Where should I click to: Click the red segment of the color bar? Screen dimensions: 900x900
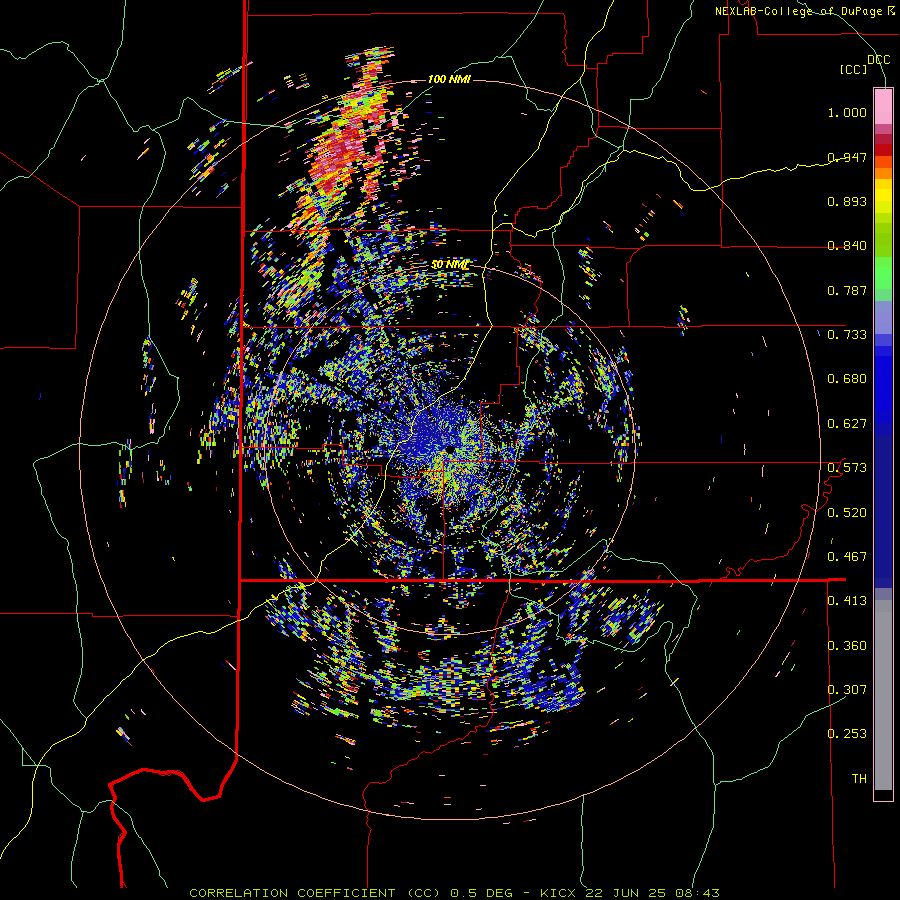(883, 150)
